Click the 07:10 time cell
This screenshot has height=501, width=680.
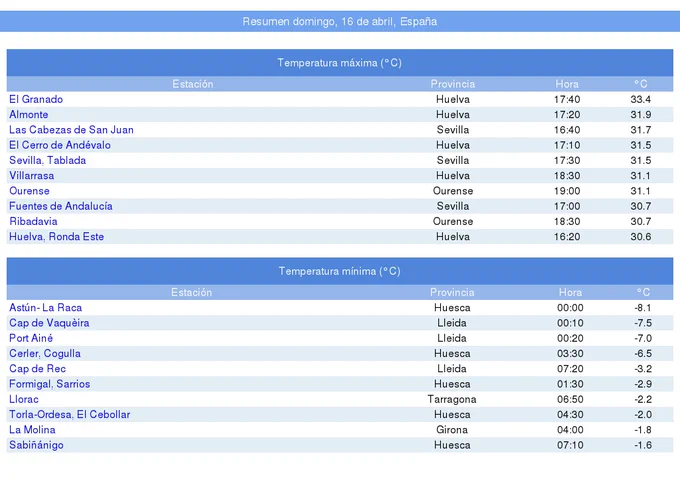click(570, 445)
